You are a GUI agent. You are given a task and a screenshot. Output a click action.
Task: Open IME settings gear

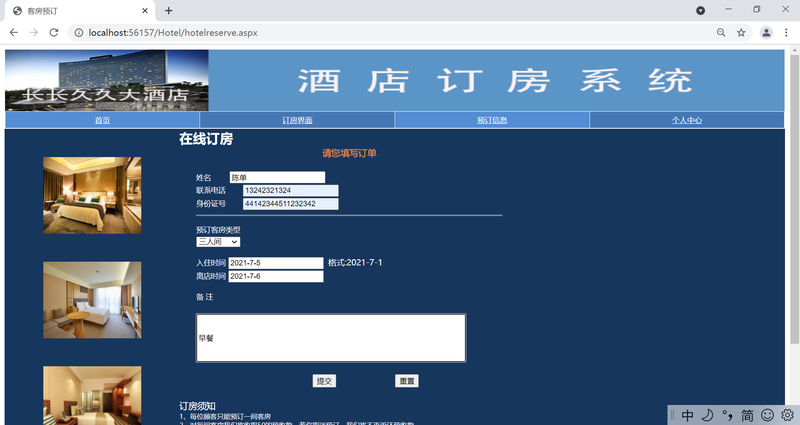pos(787,415)
